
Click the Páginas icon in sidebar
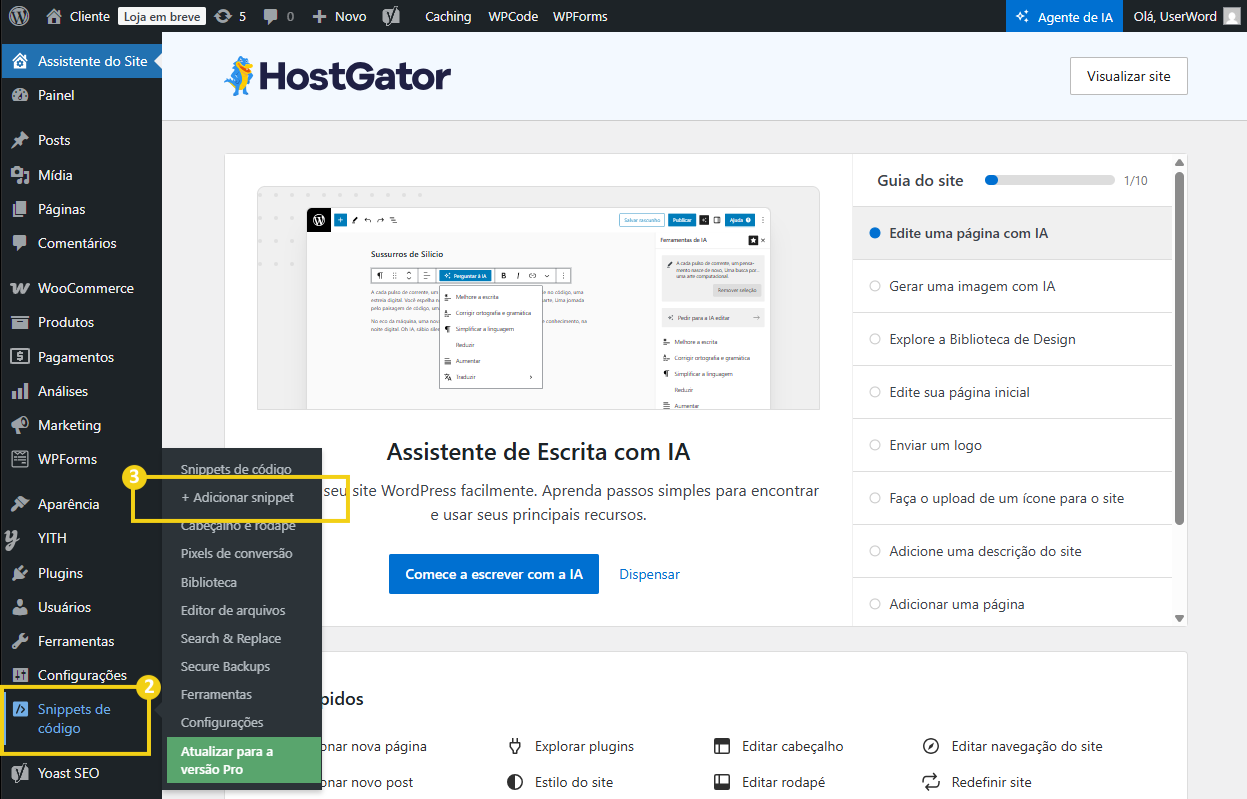(20, 209)
